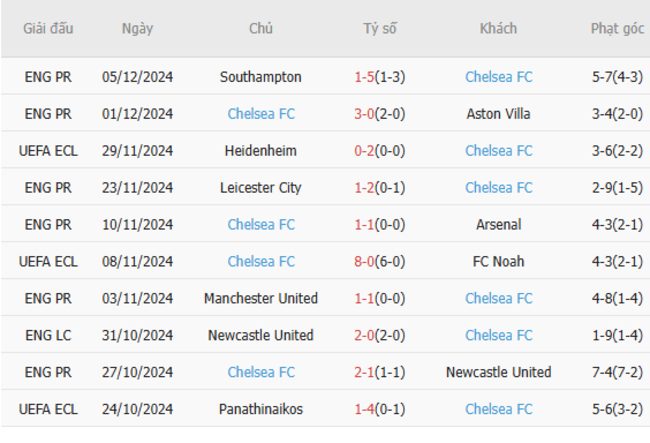Open Chelsea FC home link on 10/11/2024
Screen dimensions: 650x443
coord(261,224)
